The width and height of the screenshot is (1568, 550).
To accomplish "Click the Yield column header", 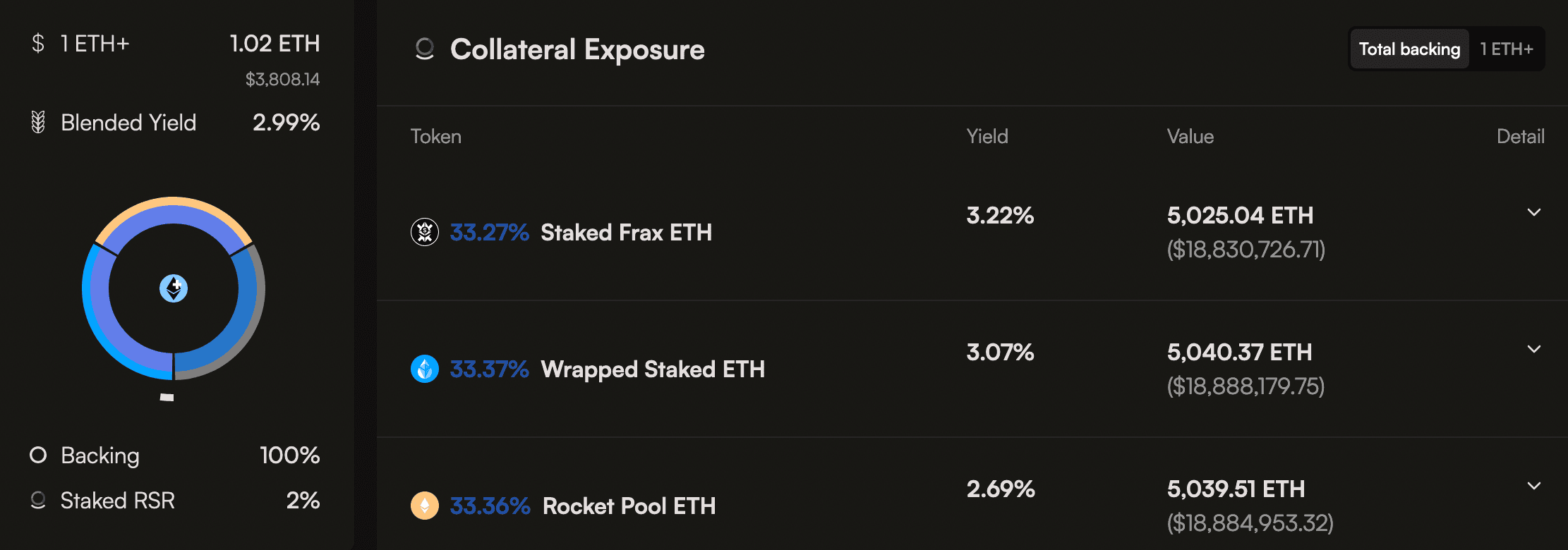I will [987, 137].
